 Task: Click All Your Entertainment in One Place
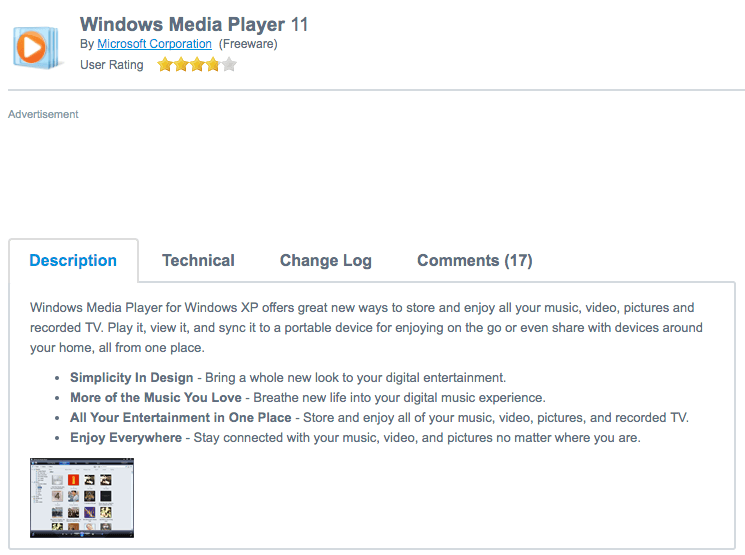click(x=181, y=418)
